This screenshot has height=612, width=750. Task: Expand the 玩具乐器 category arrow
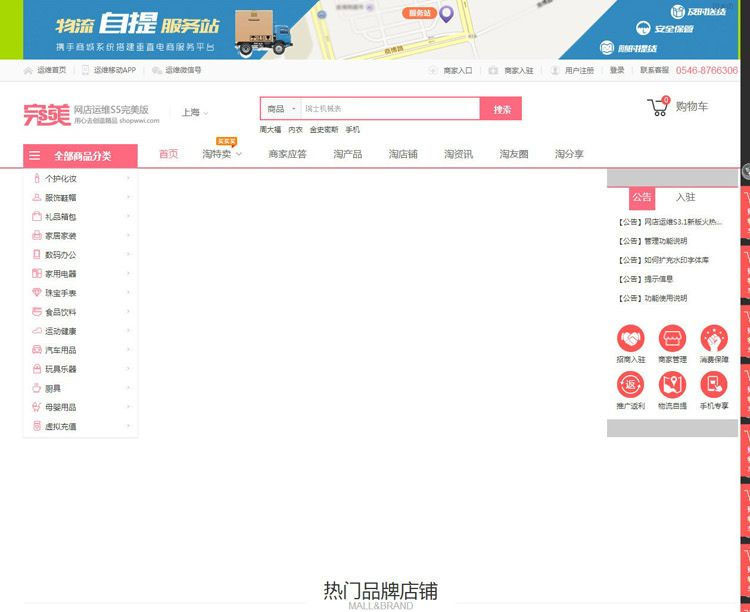click(128, 368)
